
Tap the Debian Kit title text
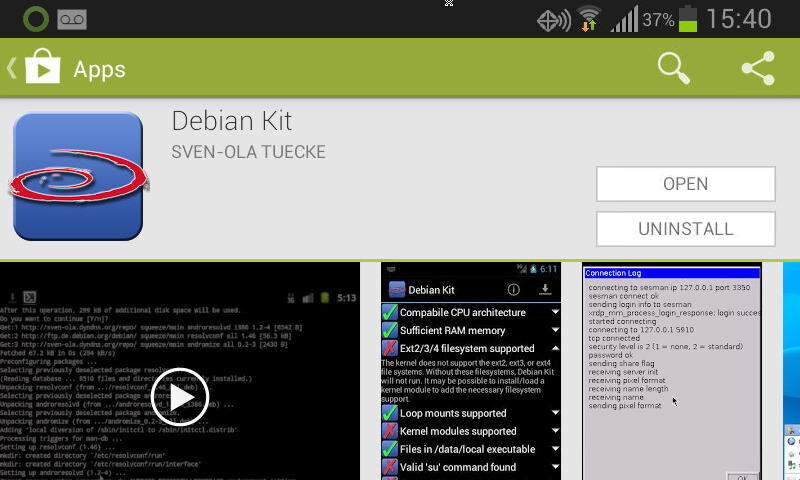(232, 121)
